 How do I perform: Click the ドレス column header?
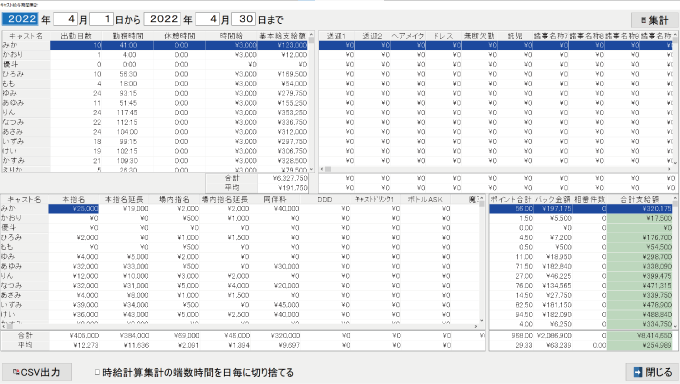(444, 36)
